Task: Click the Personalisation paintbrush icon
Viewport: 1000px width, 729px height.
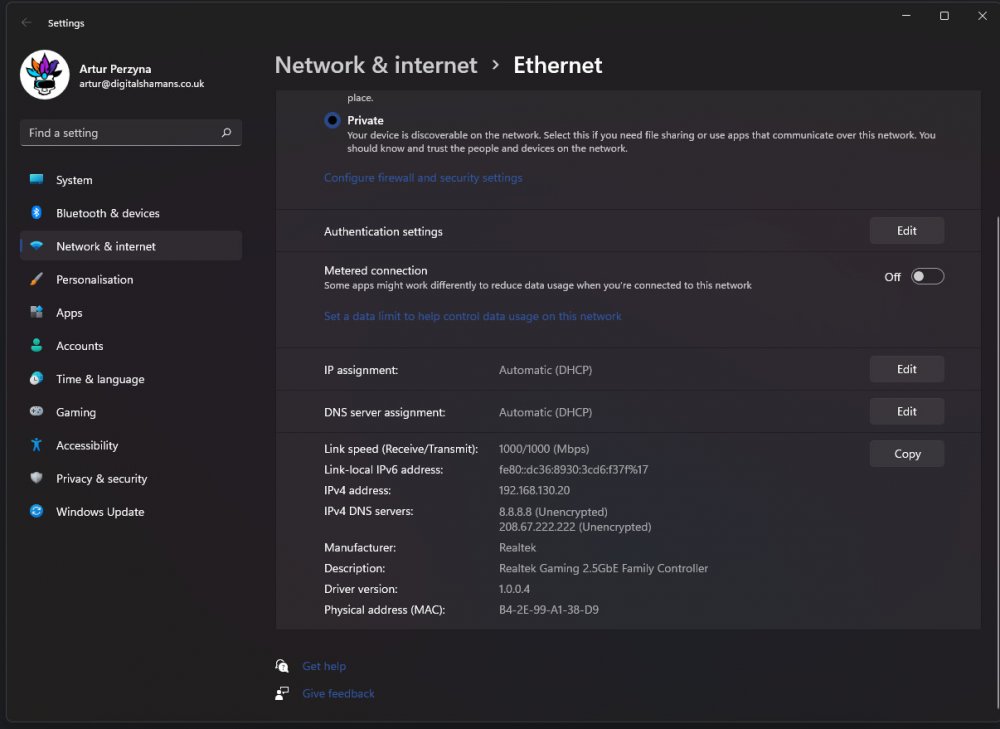Action: (36, 279)
